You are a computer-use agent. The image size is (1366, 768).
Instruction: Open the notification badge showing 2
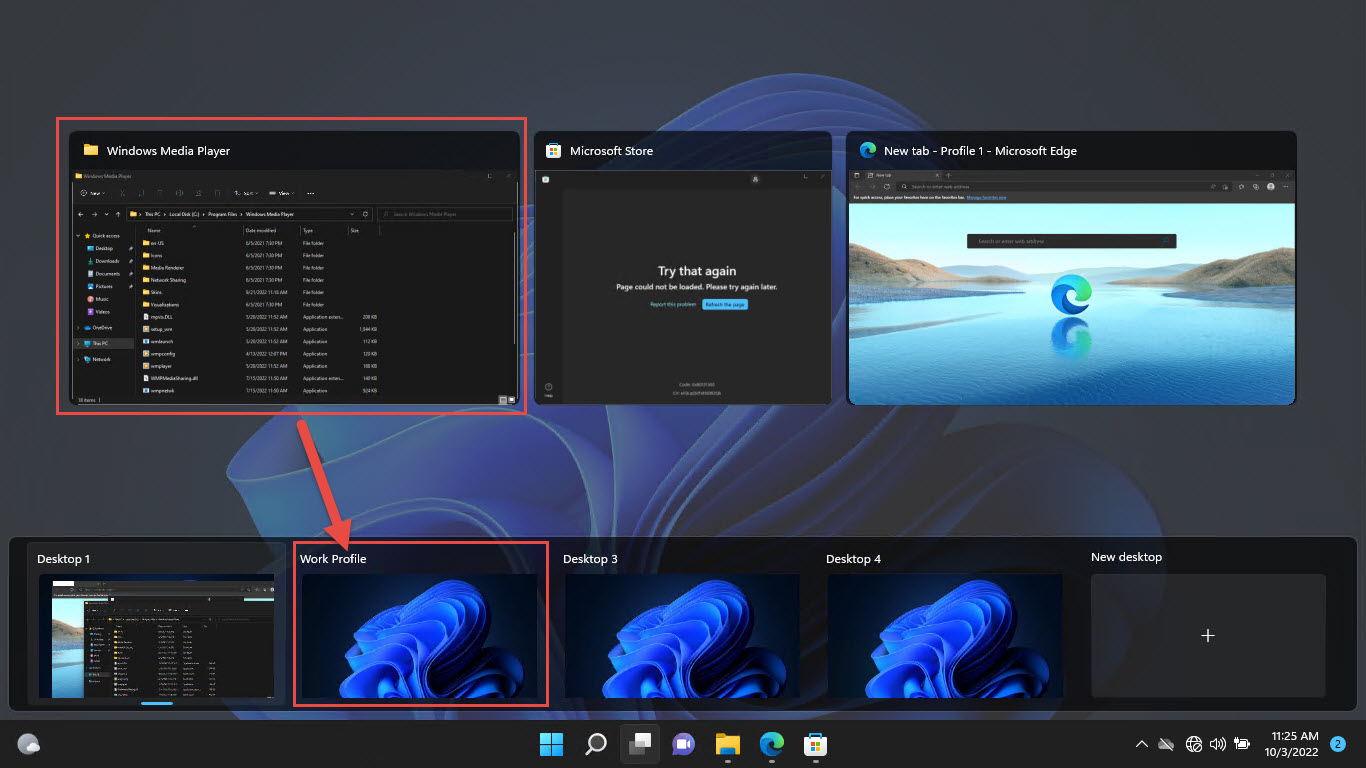(x=1338, y=744)
